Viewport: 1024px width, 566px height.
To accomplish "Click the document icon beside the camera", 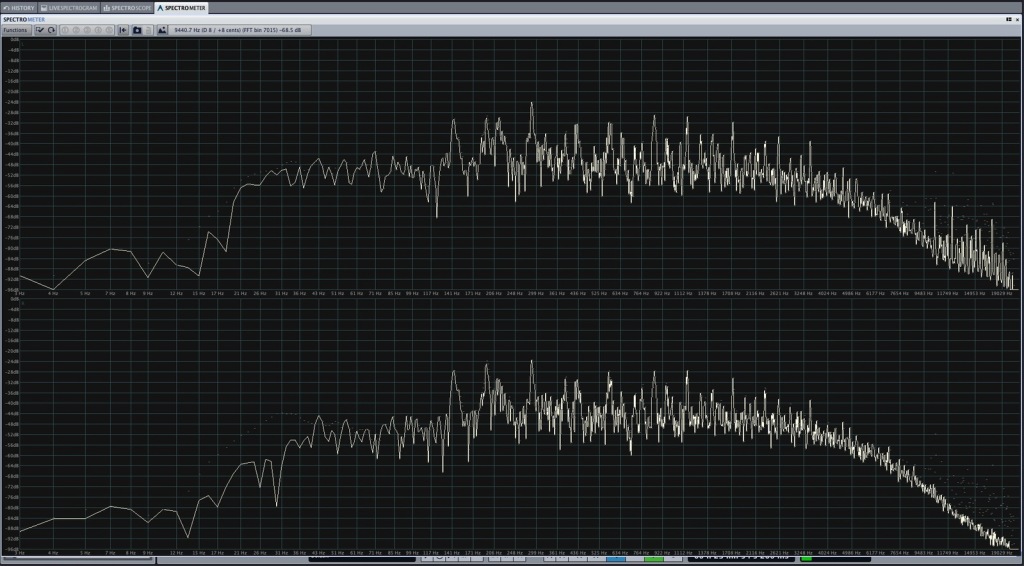I will point(148,30).
